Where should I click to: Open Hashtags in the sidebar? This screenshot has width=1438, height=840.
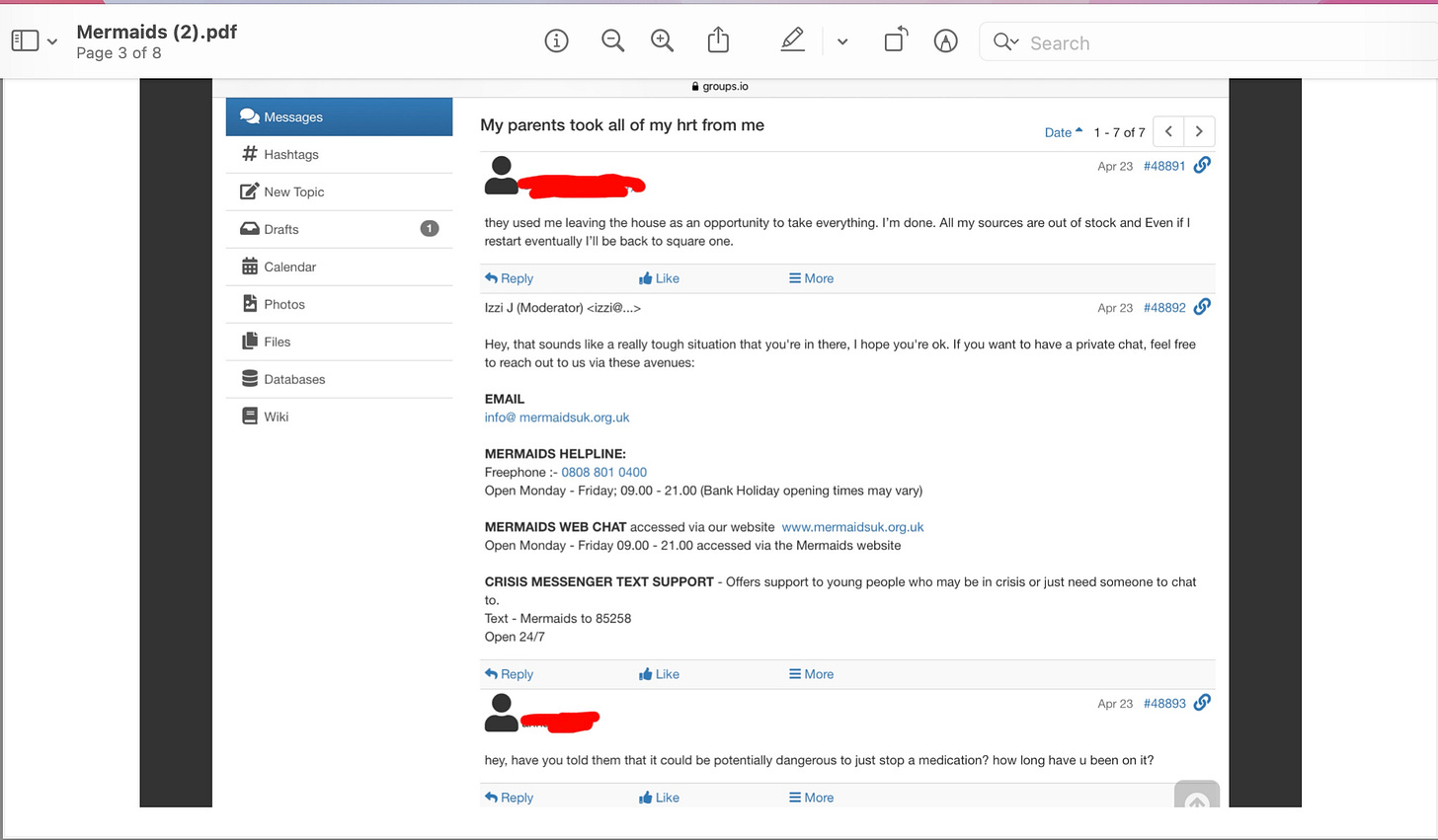coord(339,154)
